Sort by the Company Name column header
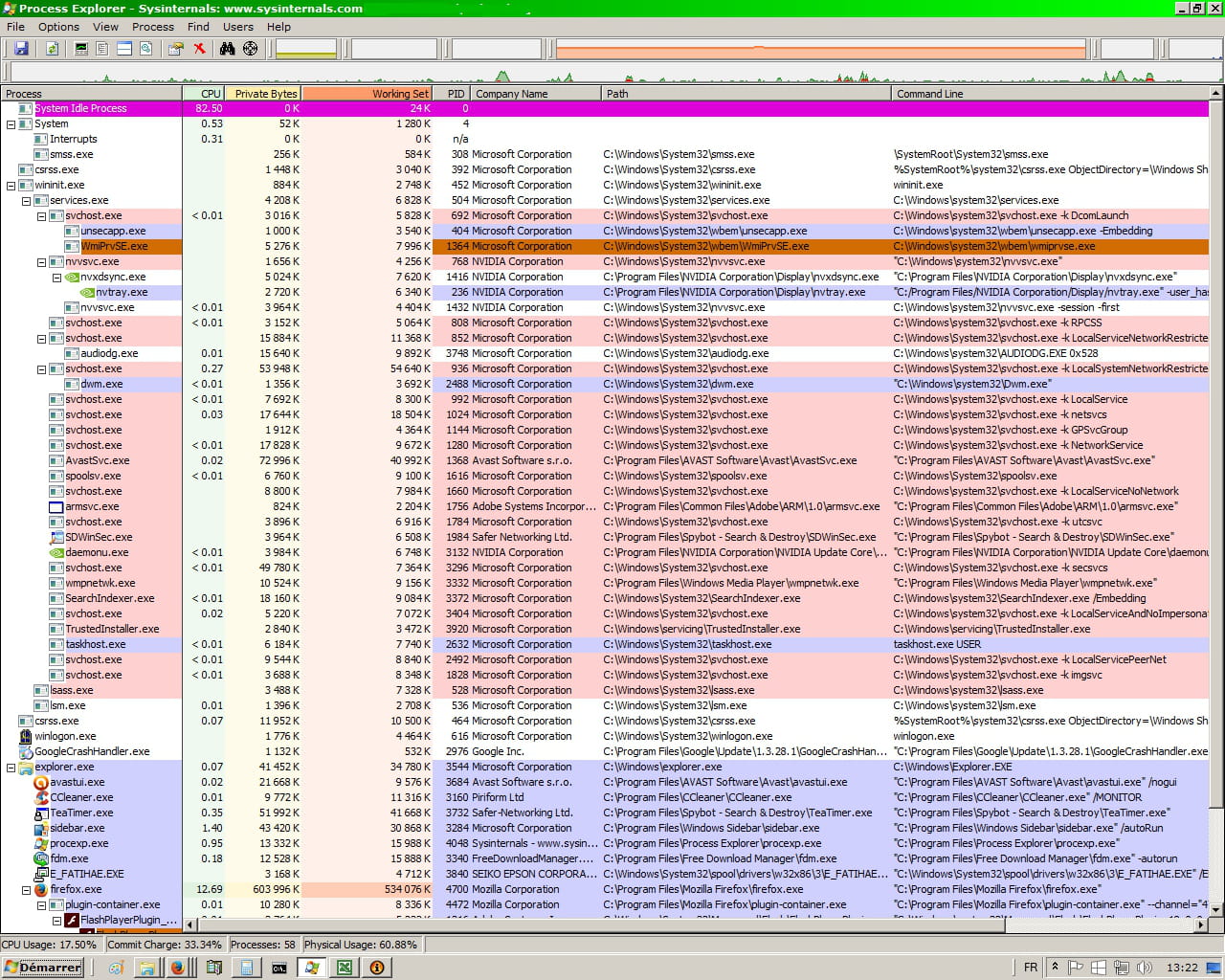This screenshot has width=1225, height=980. coord(536,93)
